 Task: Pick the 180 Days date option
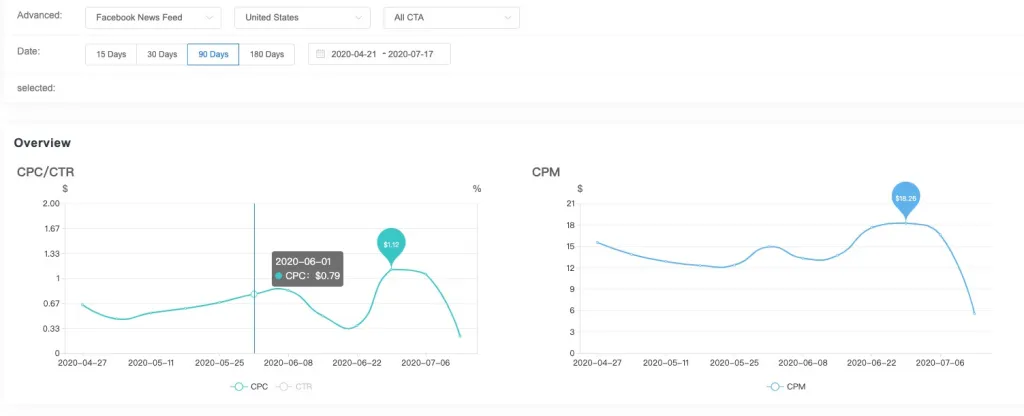pos(266,54)
